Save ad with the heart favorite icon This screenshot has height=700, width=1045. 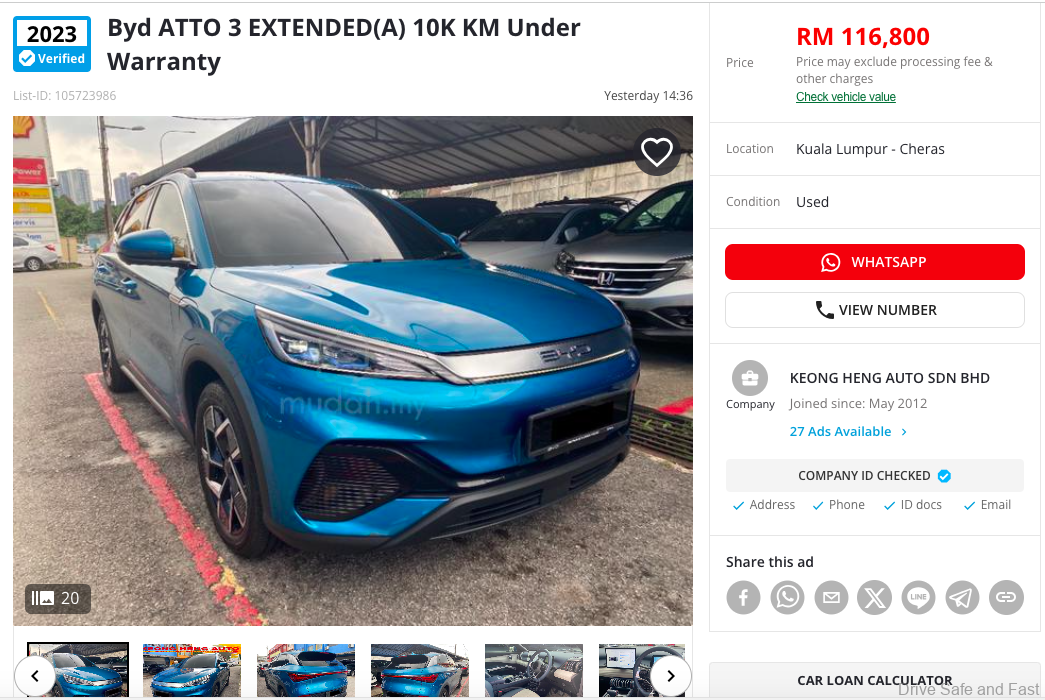coord(656,153)
